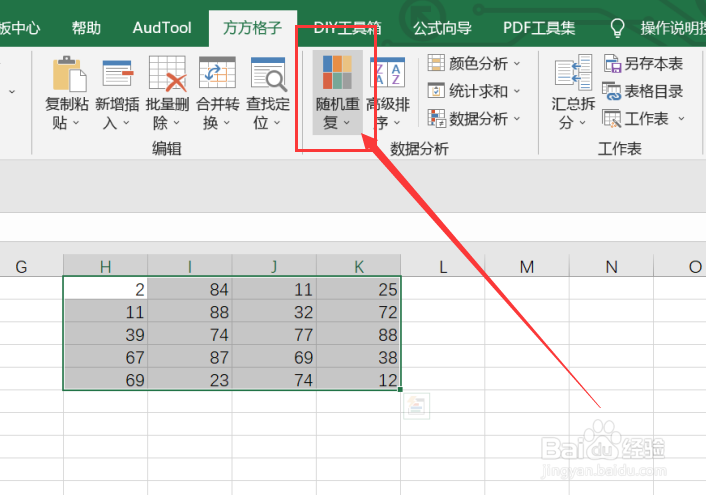Expand the 随机重复 dropdown arrow
This screenshot has height=495, width=706.
tap(346, 123)
